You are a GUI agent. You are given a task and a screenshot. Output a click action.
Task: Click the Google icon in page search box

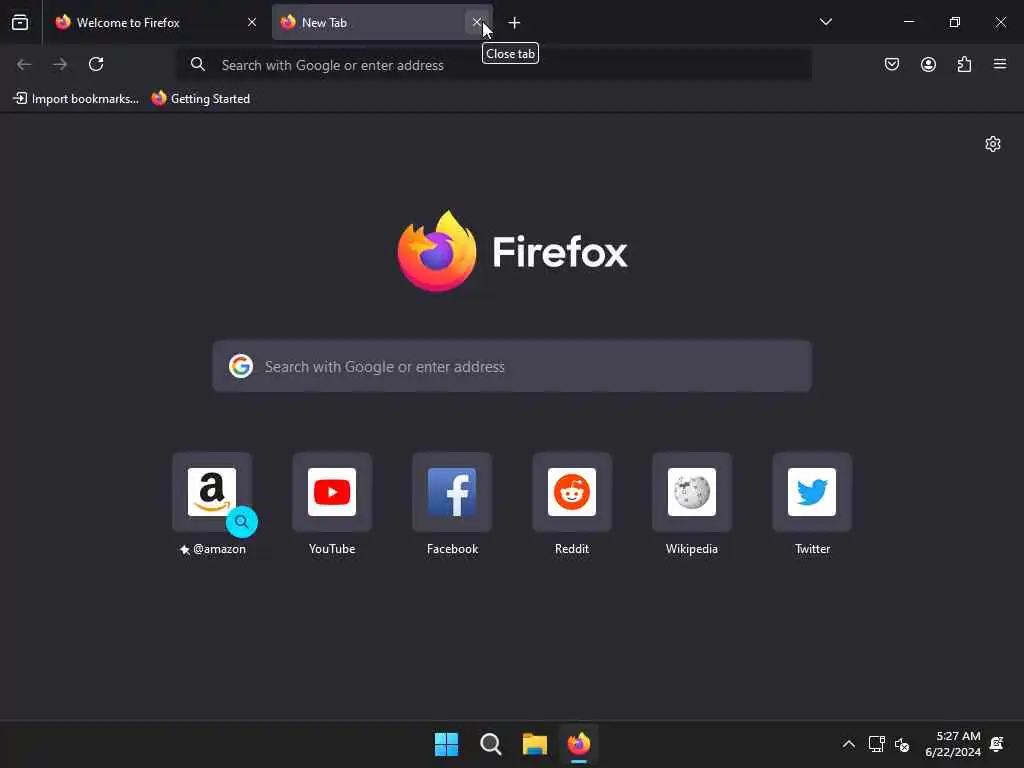241,366
